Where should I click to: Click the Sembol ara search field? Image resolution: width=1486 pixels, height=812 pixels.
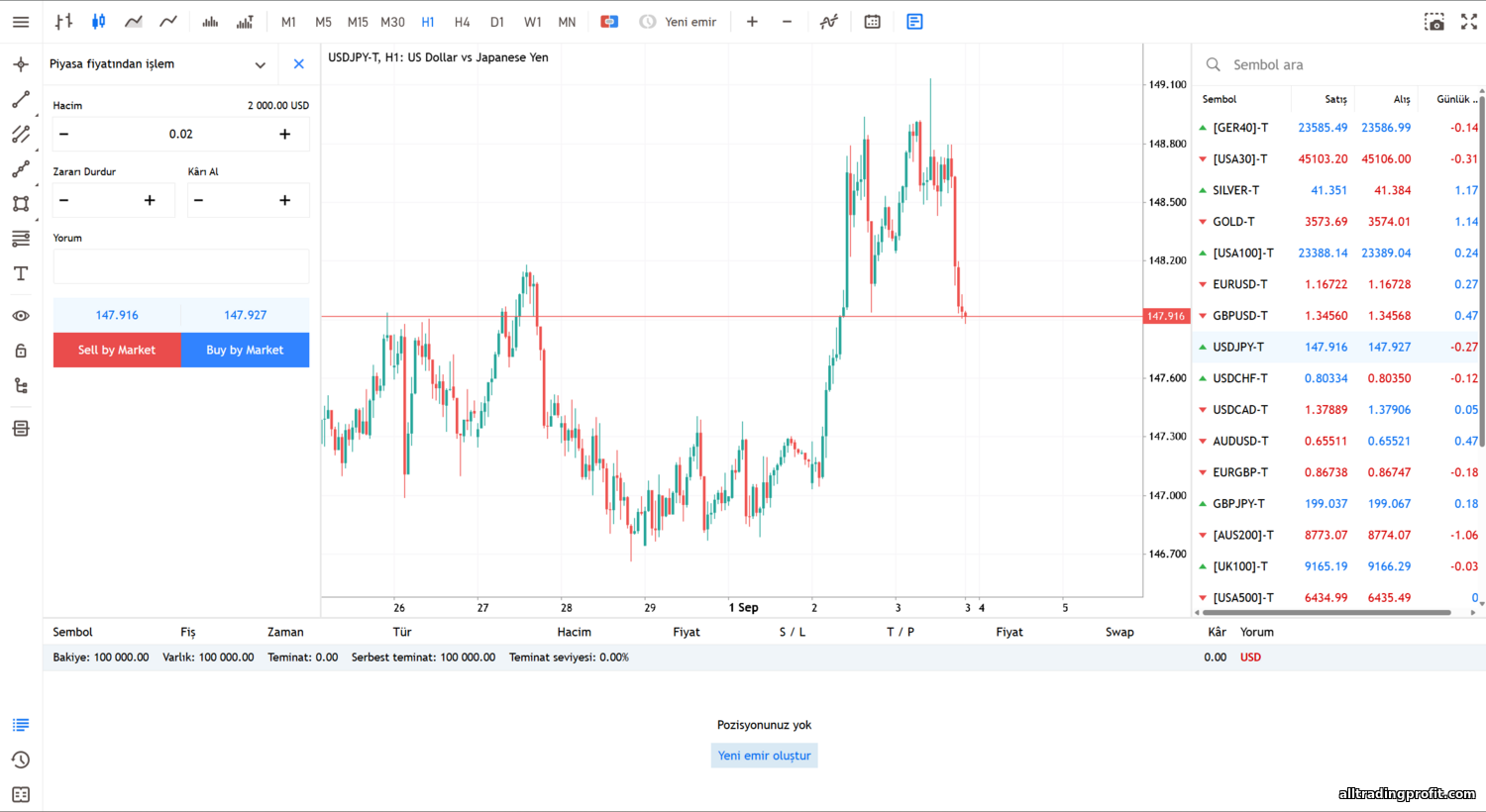coord(1337,65)
